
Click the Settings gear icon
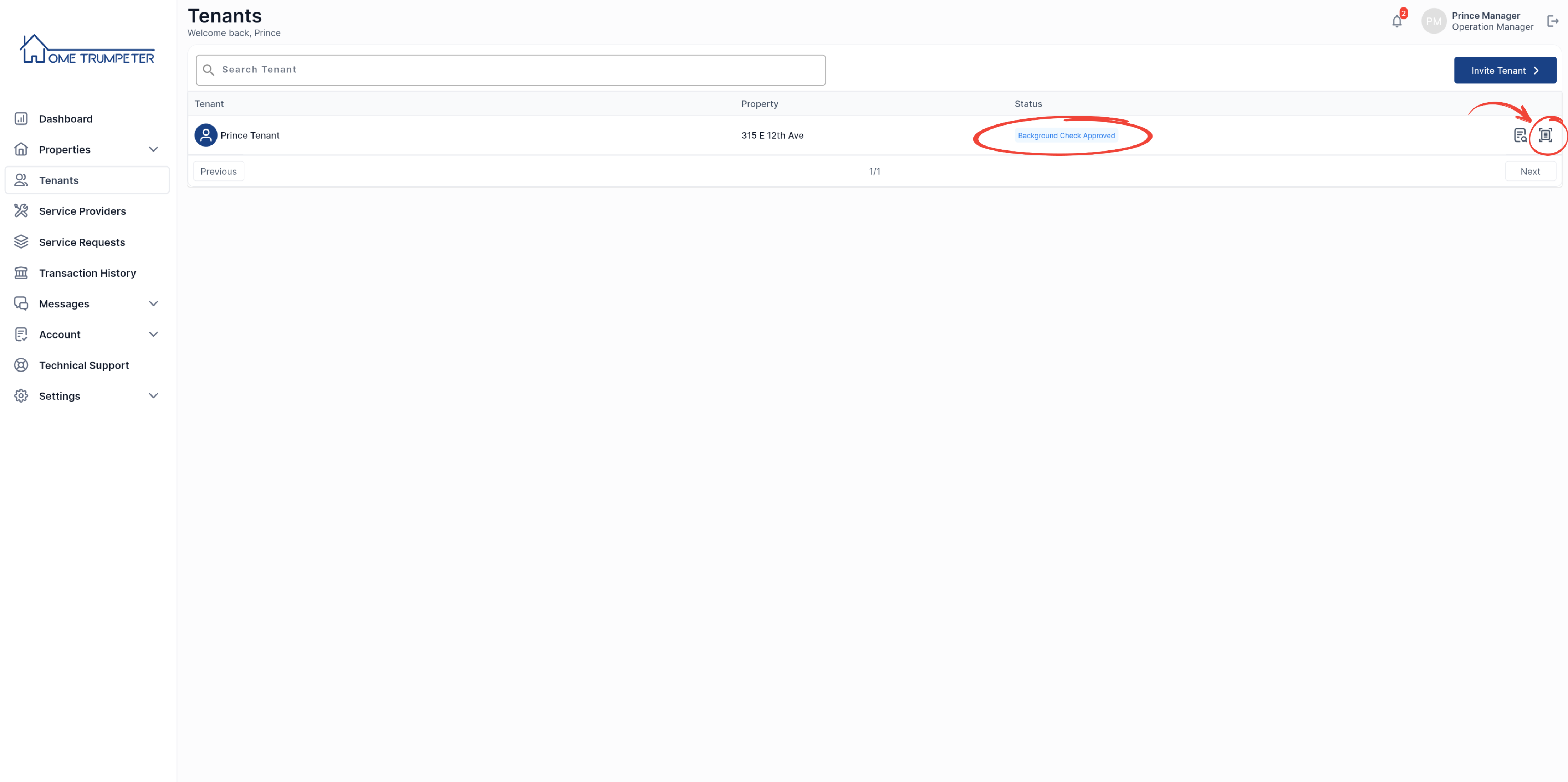[21, 395]
